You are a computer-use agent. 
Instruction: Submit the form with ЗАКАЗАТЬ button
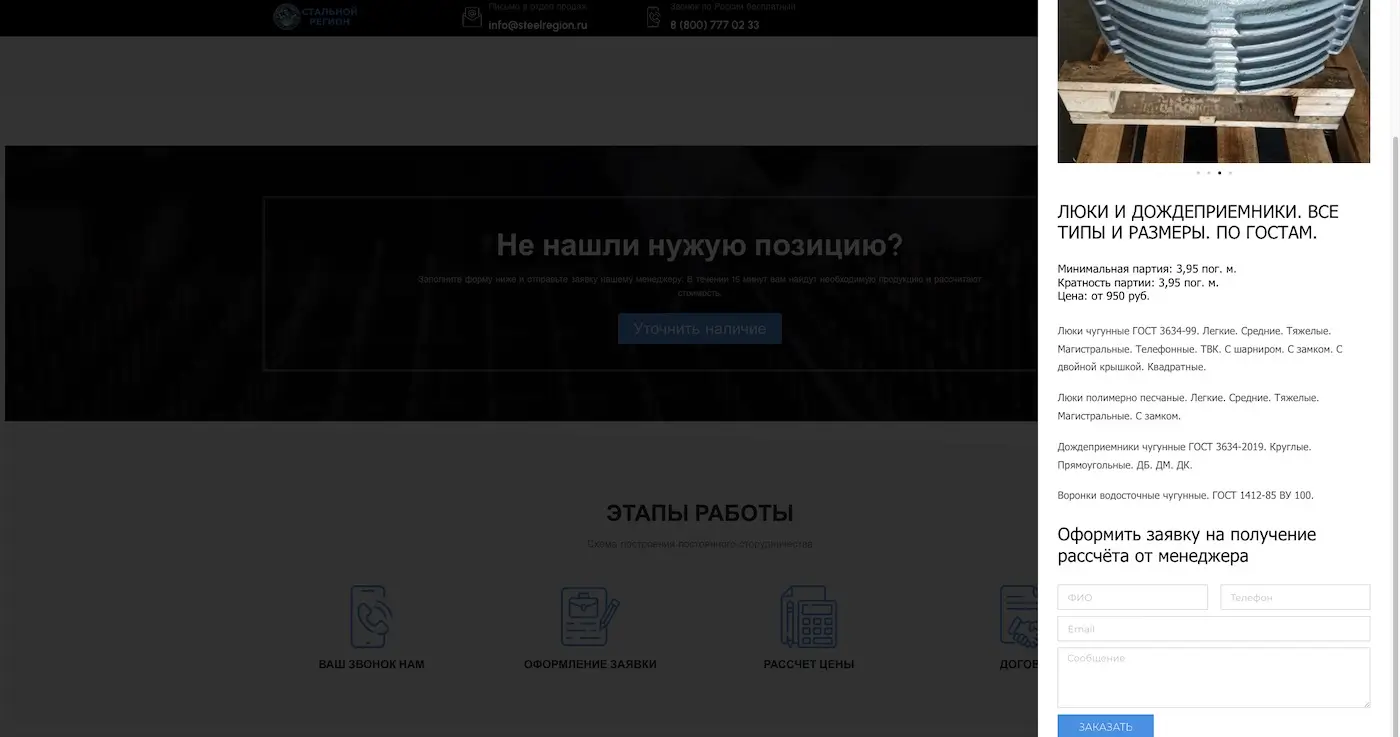(x=1106, y=727)
